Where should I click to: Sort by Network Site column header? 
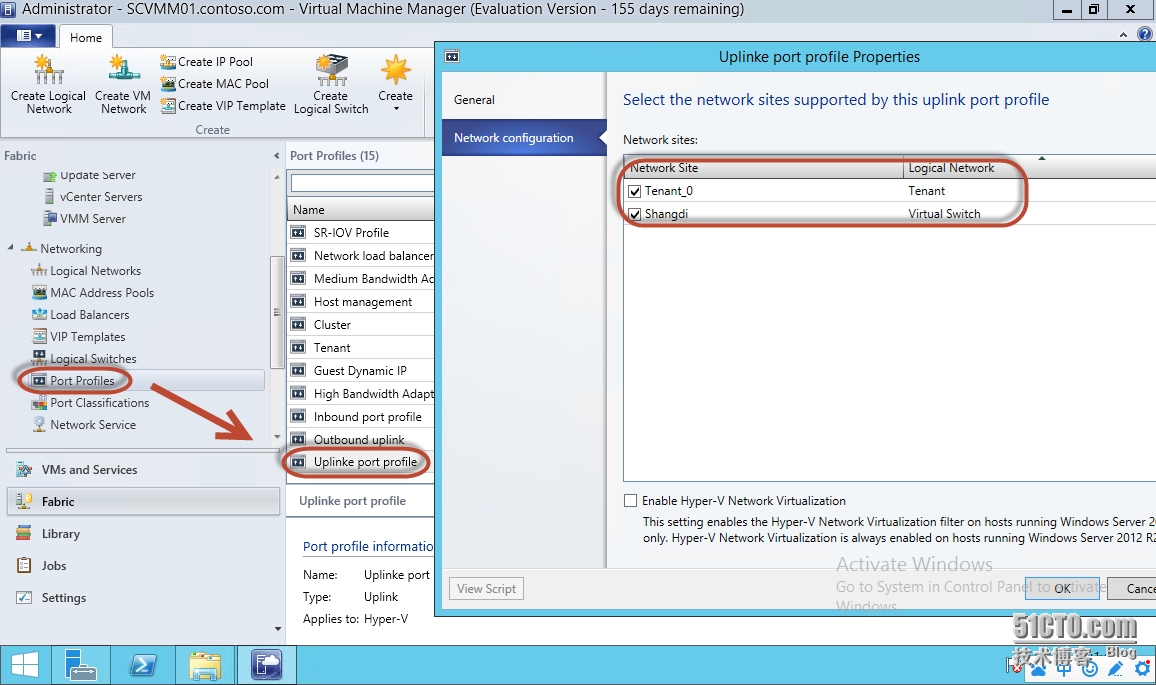pyautogui.click(x=764, y=168)
